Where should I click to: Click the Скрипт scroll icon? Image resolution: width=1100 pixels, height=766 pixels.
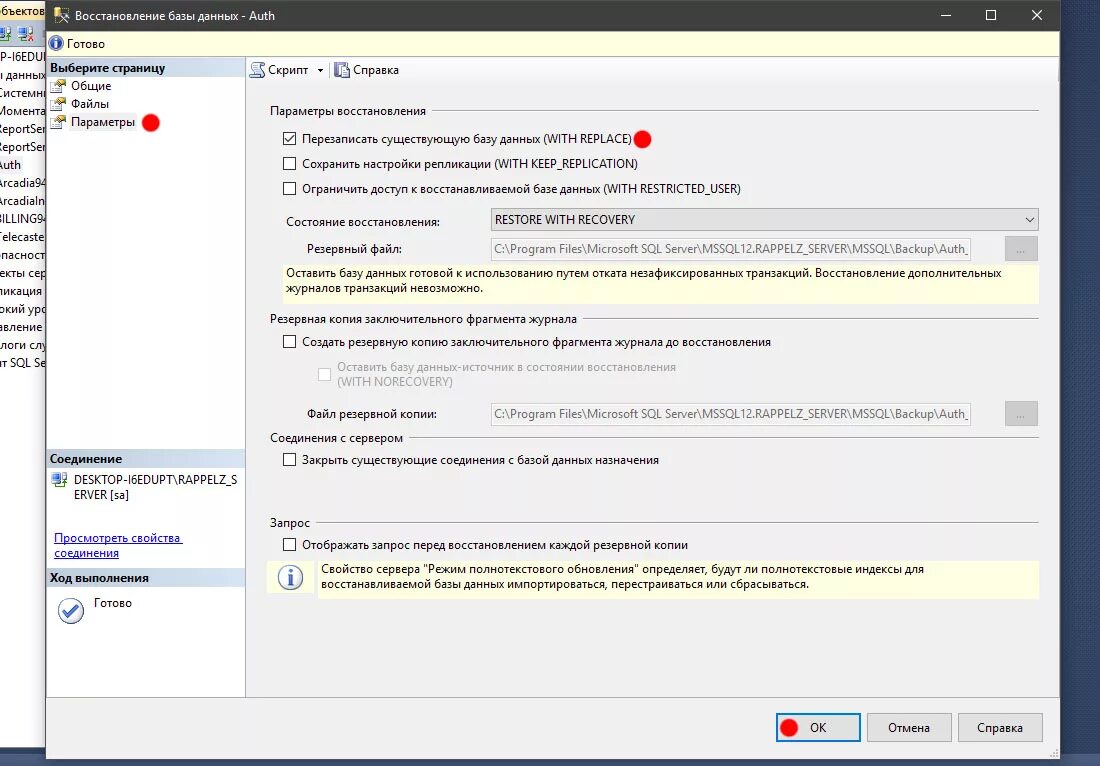[x=257, y=70]
